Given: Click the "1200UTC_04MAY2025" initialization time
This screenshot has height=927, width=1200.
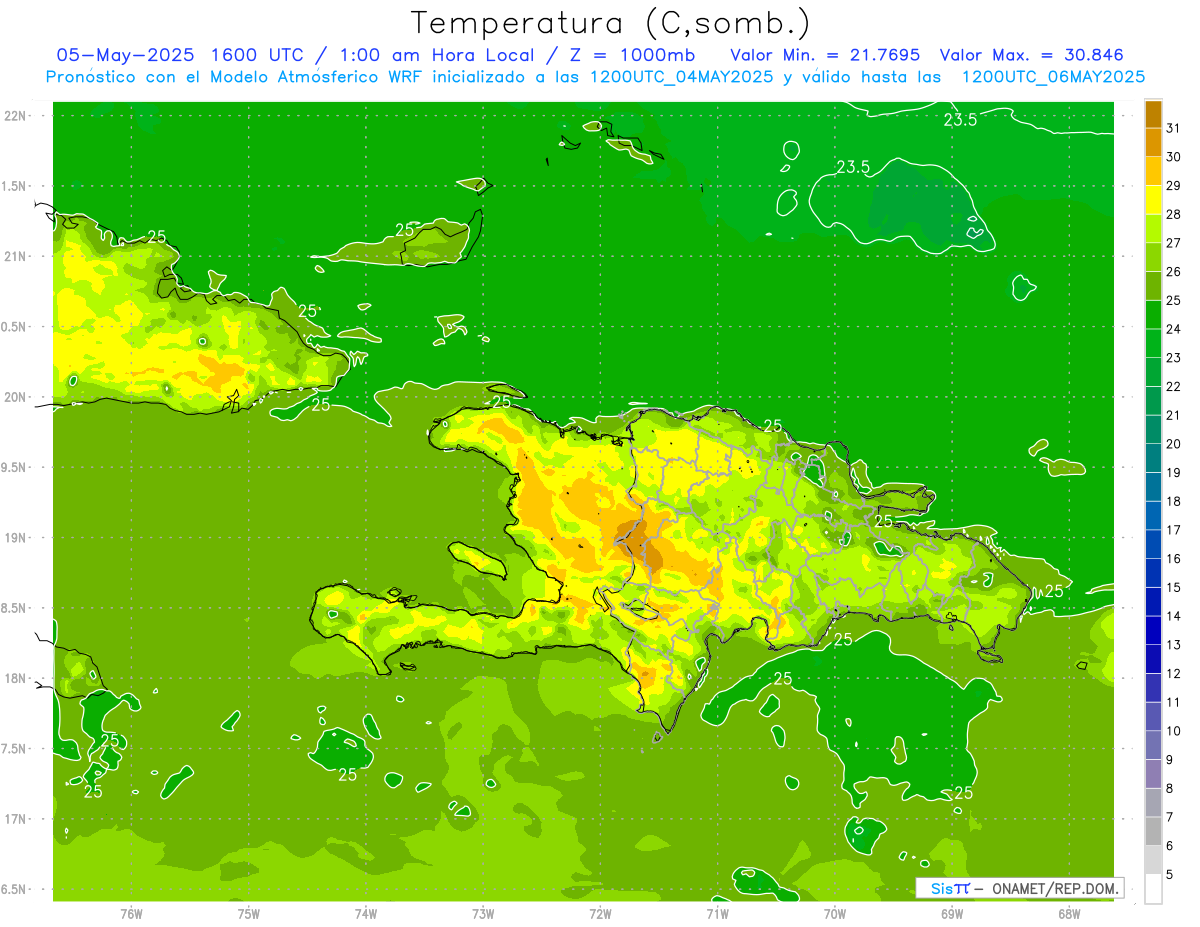Looking at the screenshot, I should coord(681,76).
